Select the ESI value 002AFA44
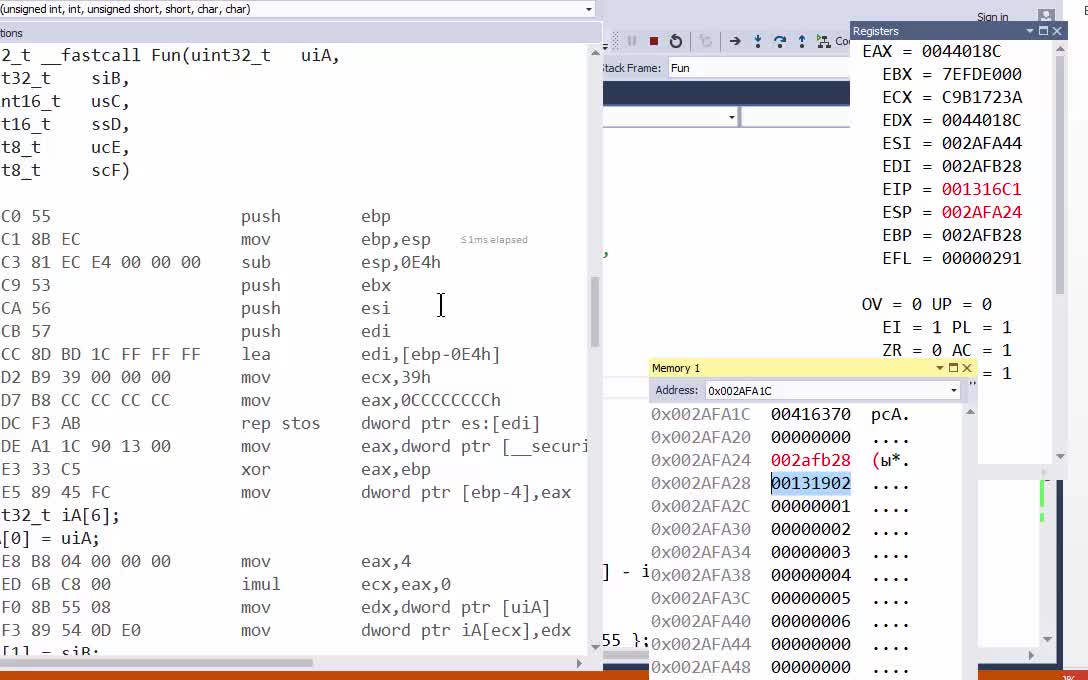 tap(981, 143)
